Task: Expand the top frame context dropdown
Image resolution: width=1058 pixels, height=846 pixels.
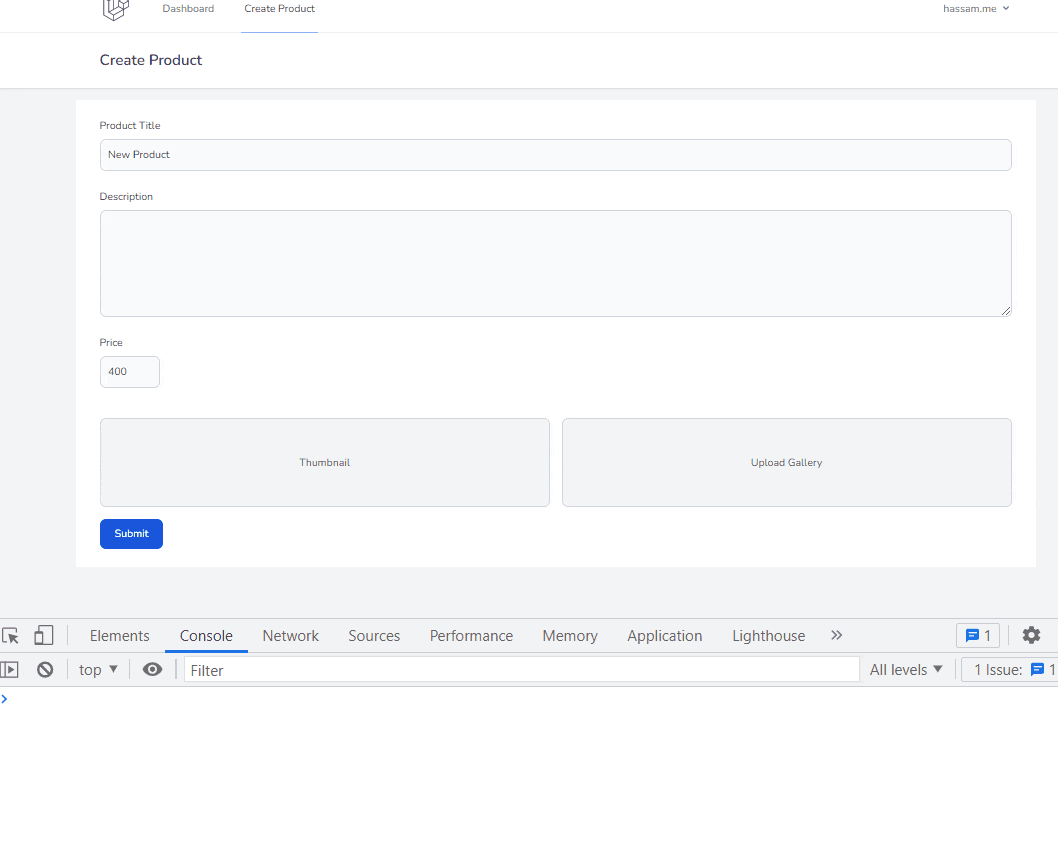Action: click(97, 669)
